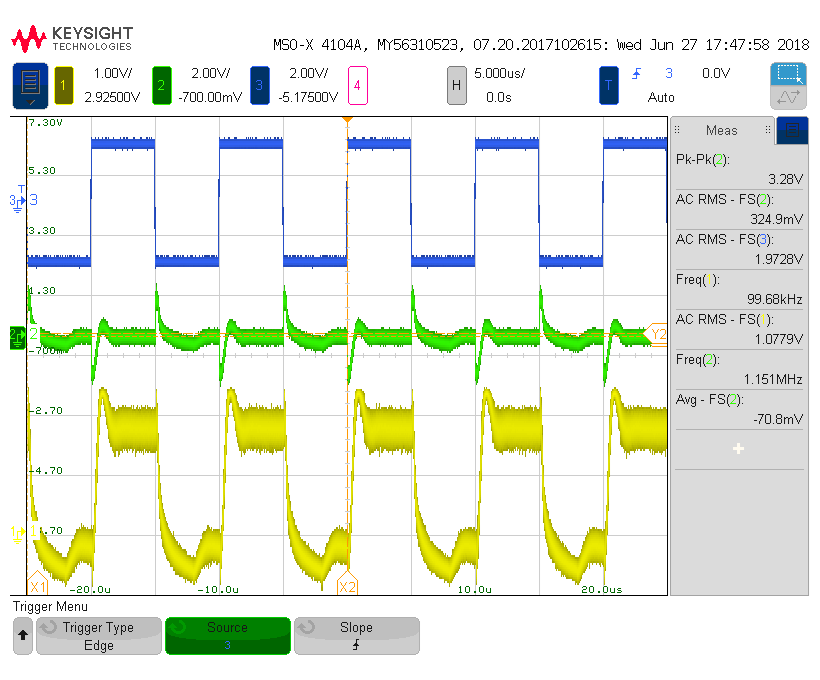Select the zoom box tool icon
Image resolution: width=820 pixels, height=680 pixels.
tap(788, 75)
